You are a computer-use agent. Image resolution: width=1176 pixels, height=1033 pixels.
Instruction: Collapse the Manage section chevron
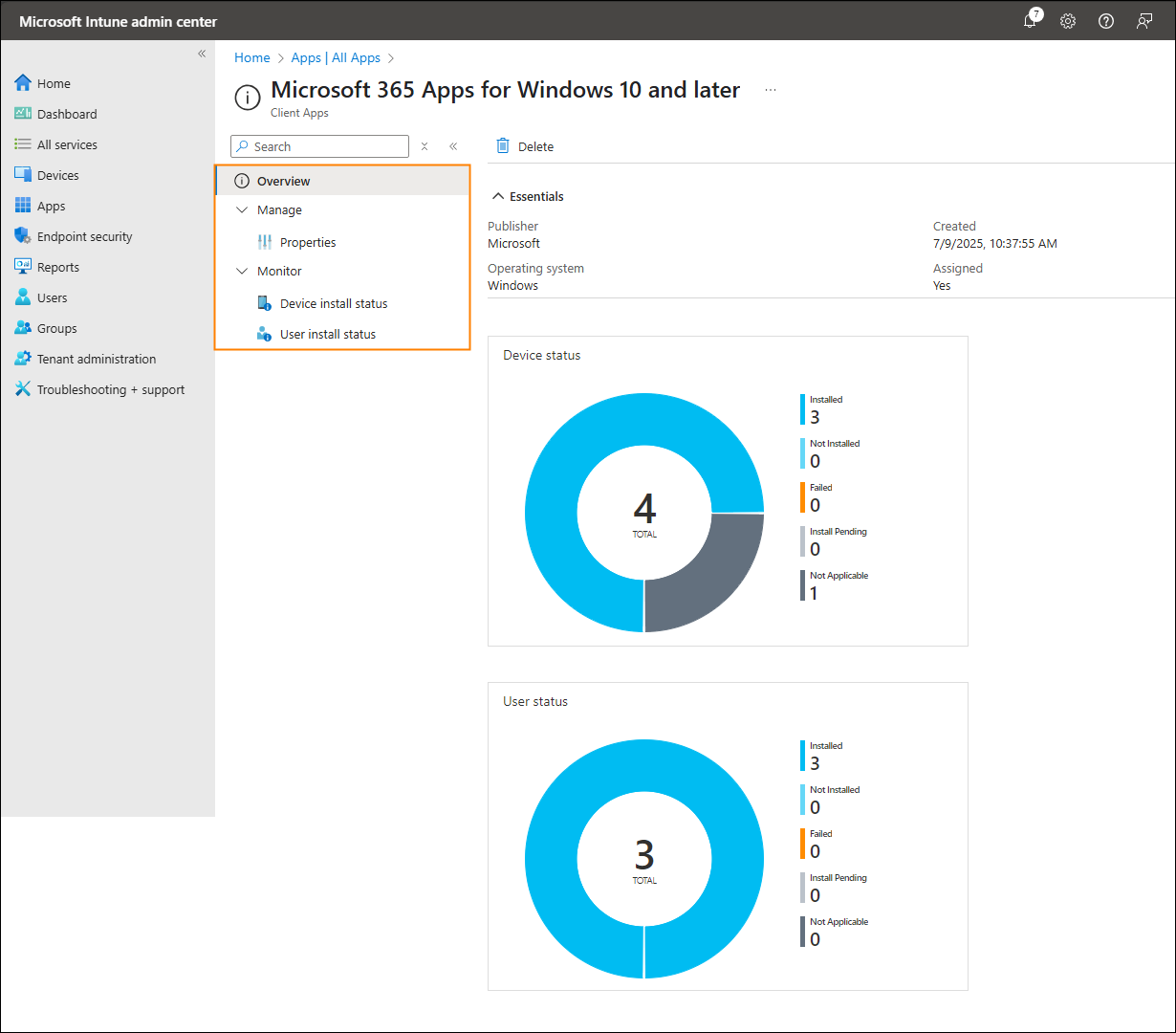coord(242,209)
